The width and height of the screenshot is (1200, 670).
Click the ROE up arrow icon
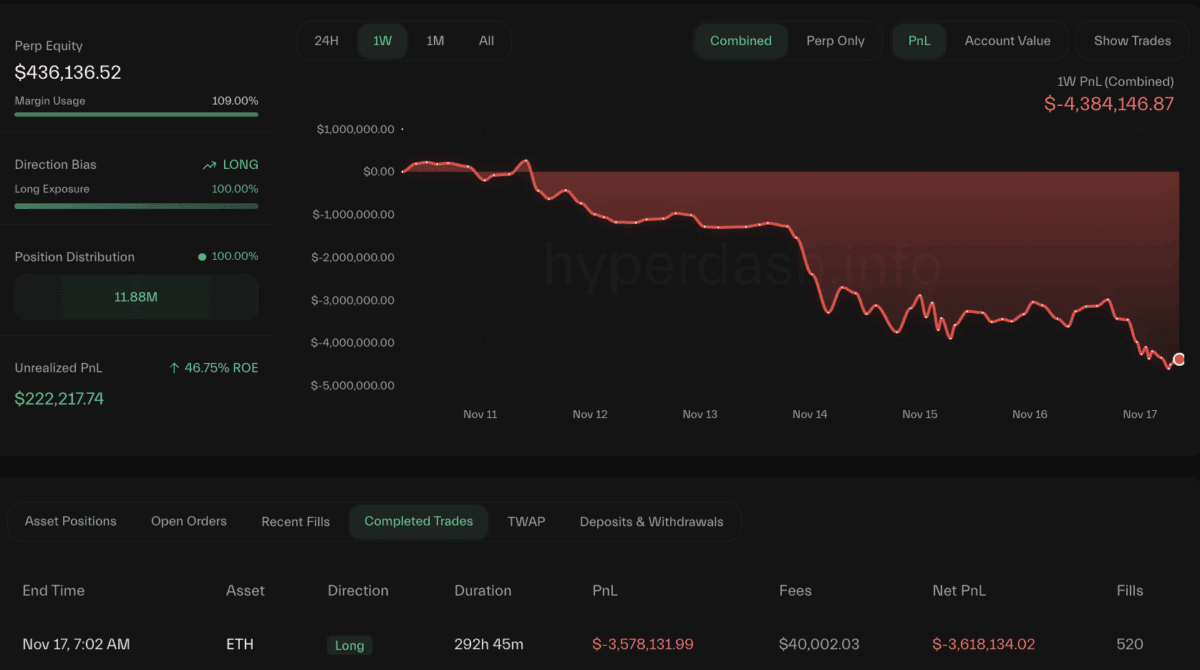(x=174, y=368)
